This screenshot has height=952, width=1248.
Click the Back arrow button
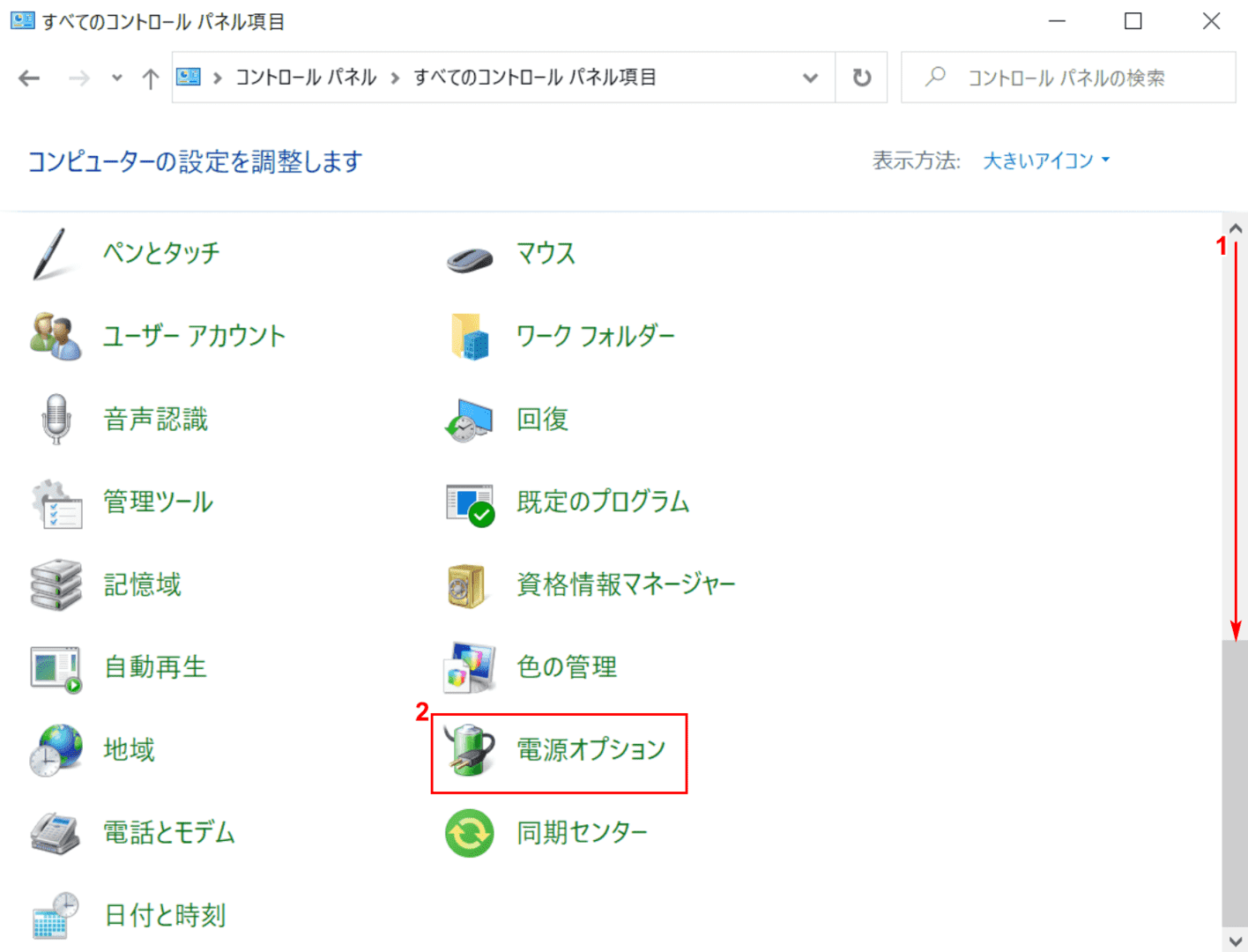[x=29, y=78]
